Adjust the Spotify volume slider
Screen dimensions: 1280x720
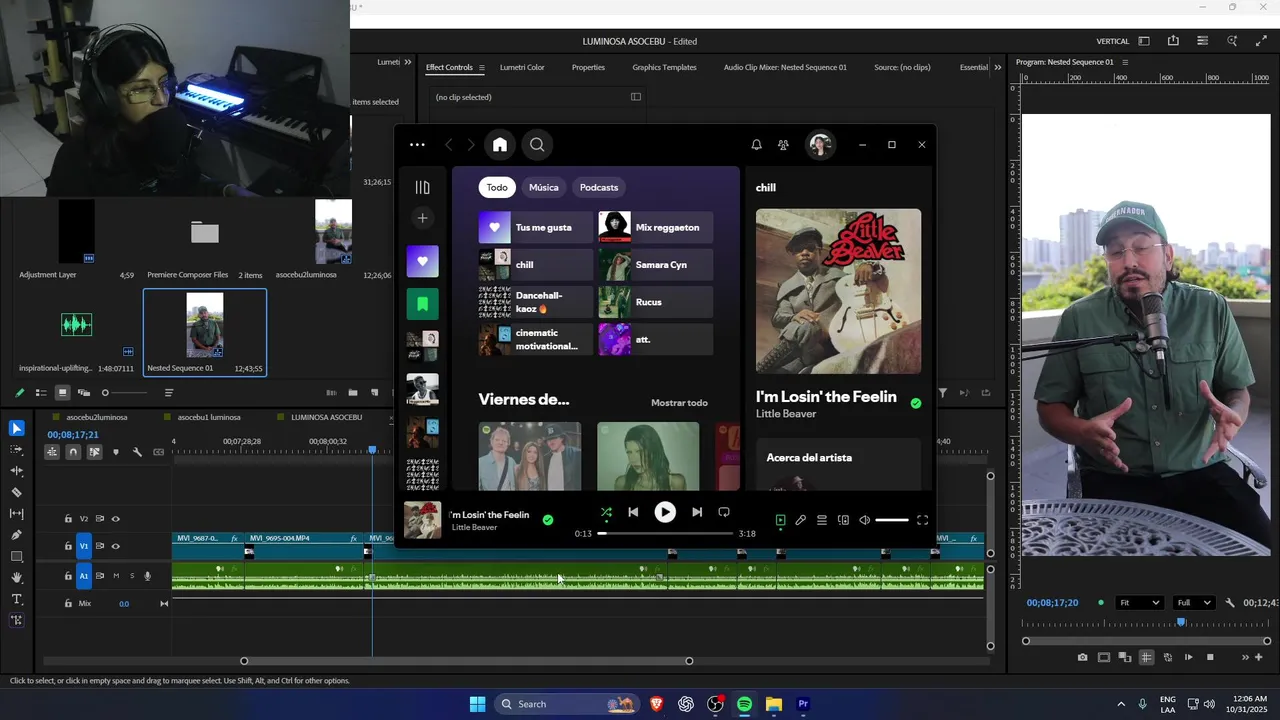(x=891, y=520)
